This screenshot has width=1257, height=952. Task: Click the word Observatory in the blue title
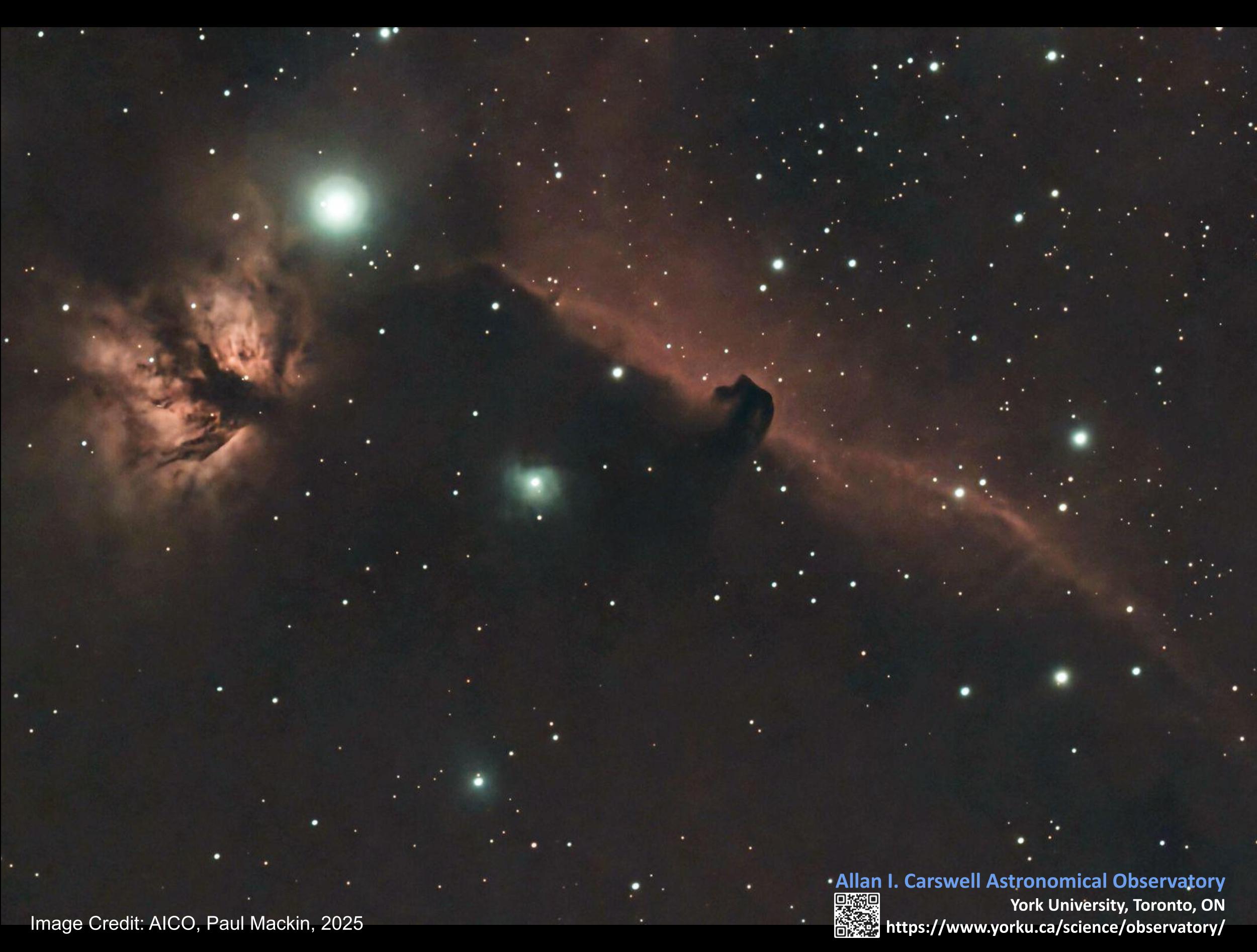click(x=1169, y=881)
